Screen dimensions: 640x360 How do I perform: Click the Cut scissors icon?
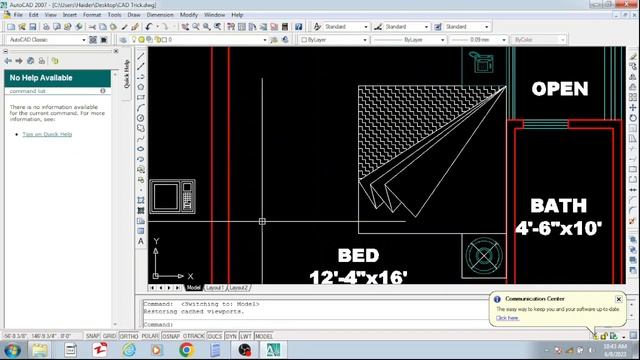[92, 27]
